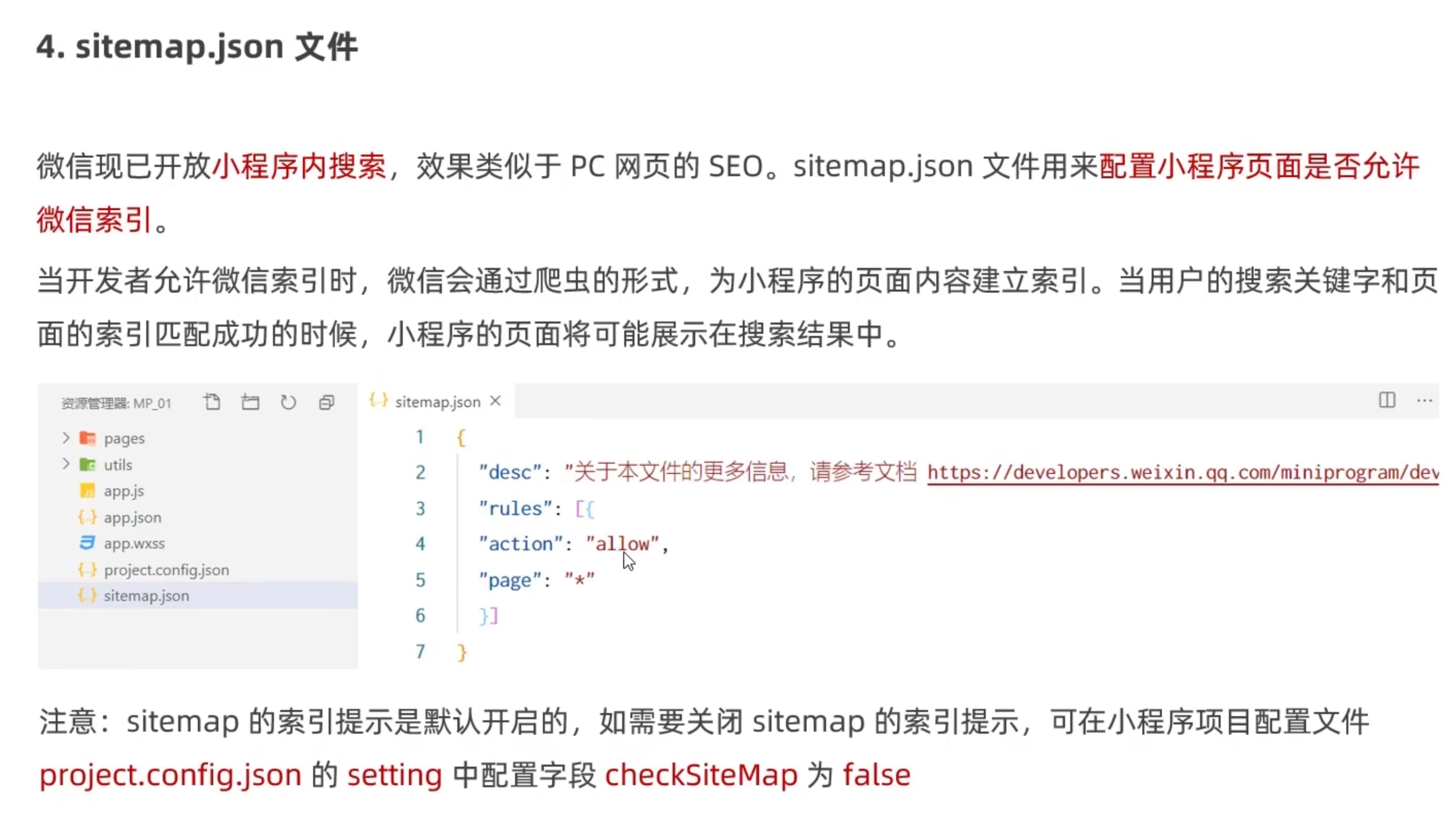Open the editor more actions ellipsis
The height and width of the screenshot is (813, 1456).
1424,400
